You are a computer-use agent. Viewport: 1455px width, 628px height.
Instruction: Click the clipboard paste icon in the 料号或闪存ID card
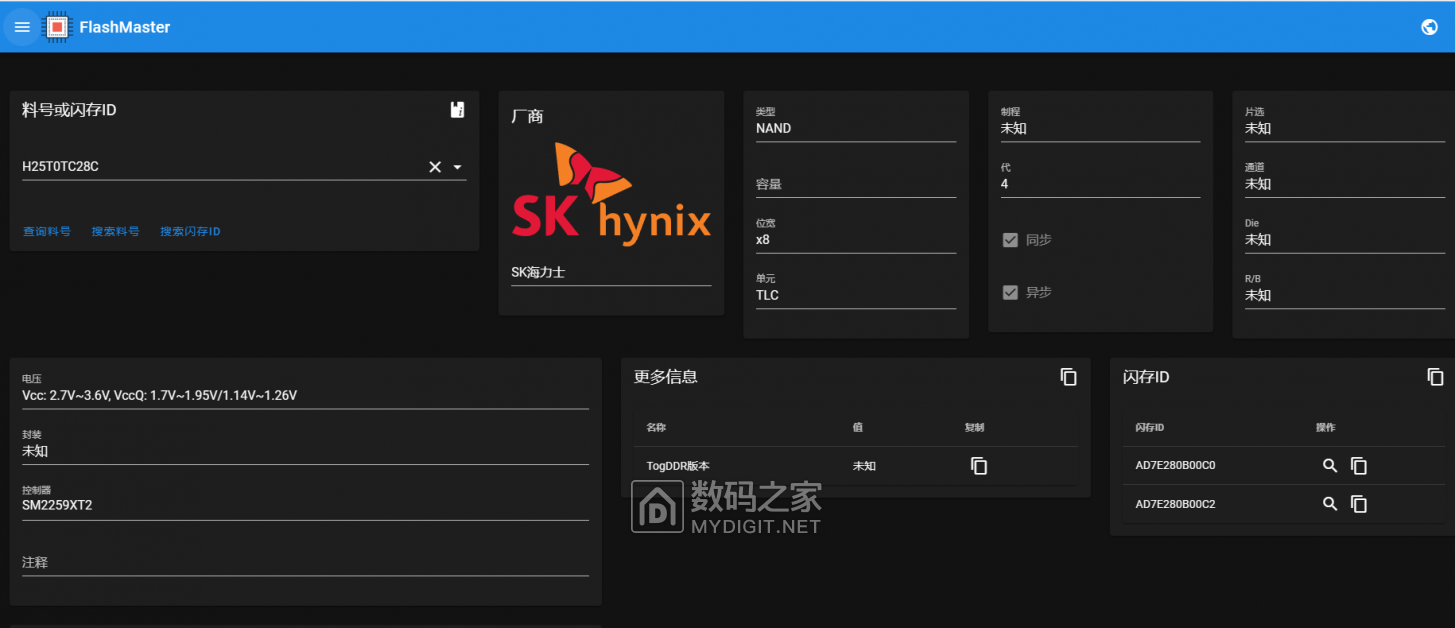tap(457, 109)
